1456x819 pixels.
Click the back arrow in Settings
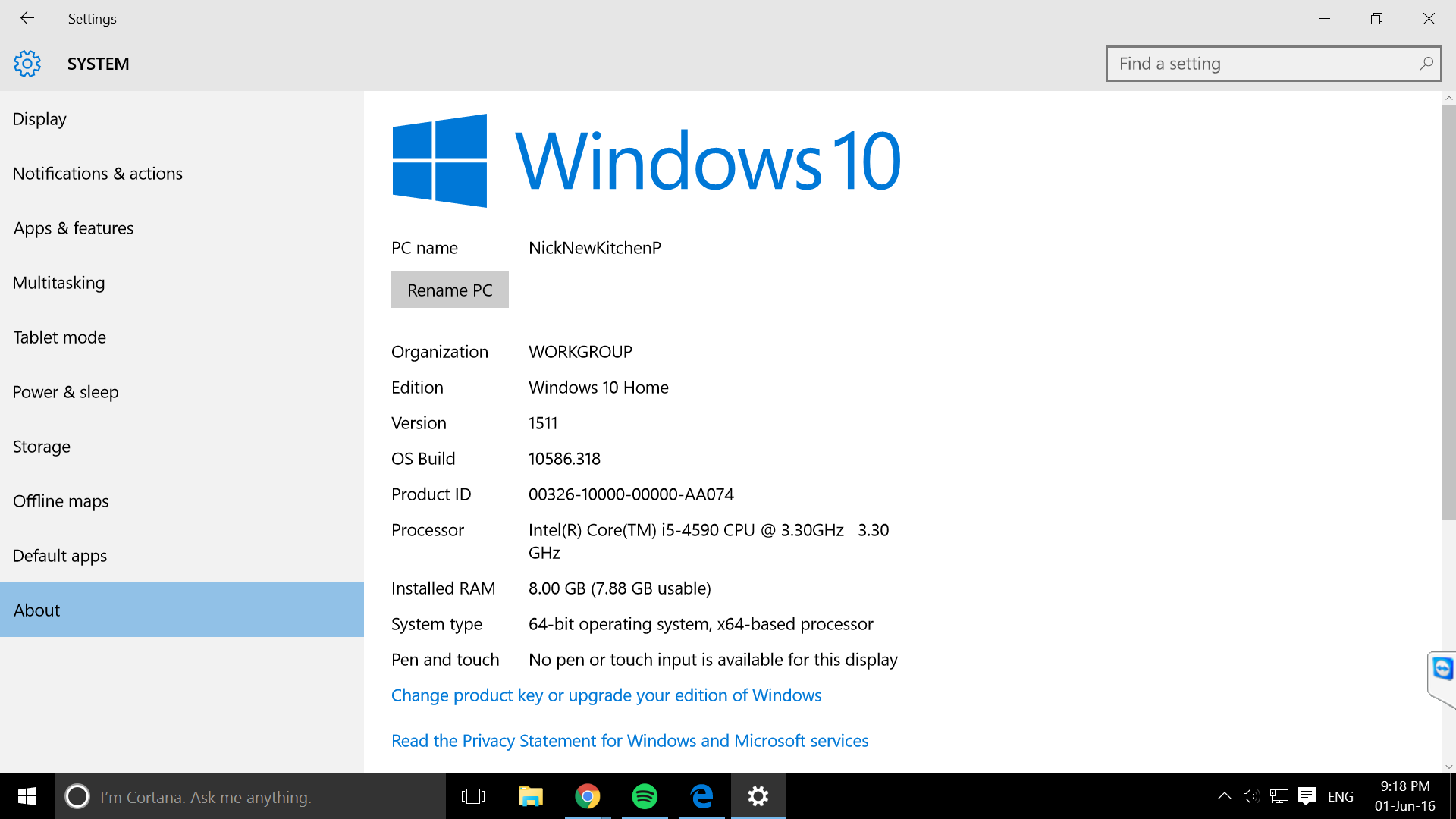coord(27,18)
